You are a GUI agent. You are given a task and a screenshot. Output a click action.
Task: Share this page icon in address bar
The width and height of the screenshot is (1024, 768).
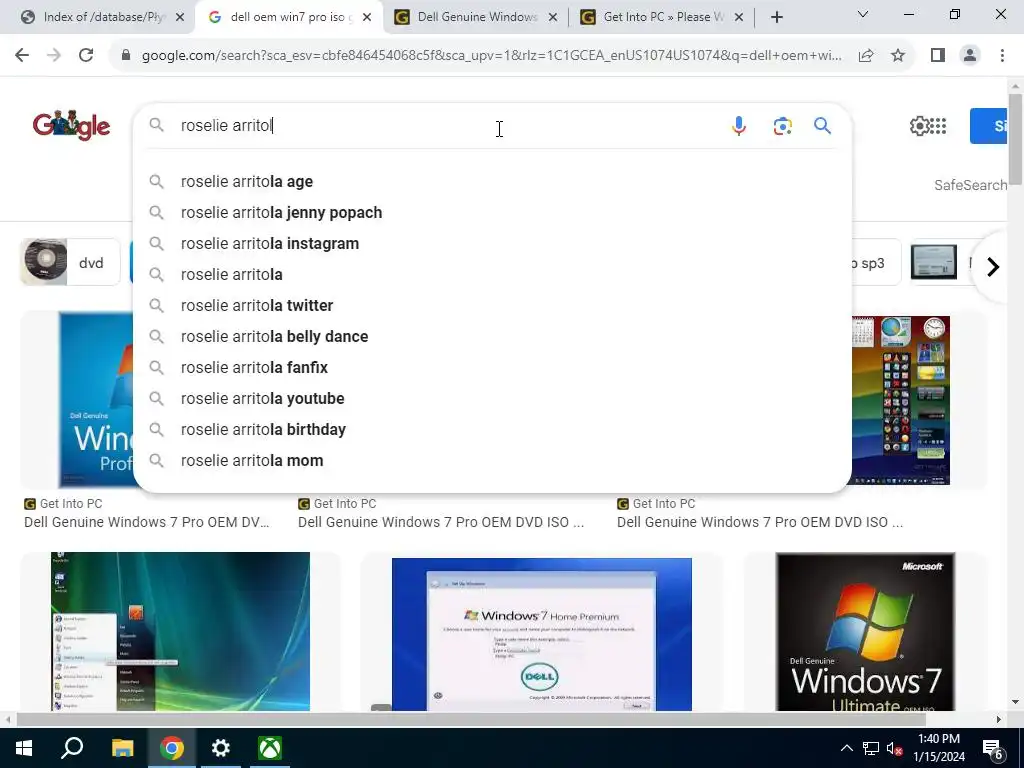coord(866,56)
